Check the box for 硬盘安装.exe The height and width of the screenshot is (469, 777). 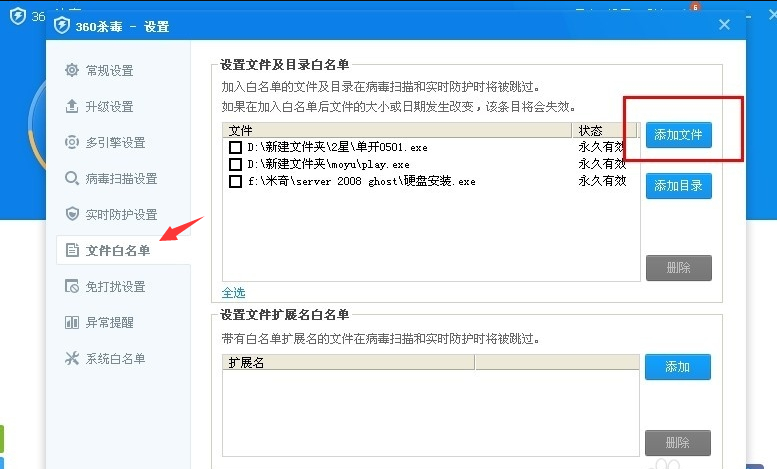point(235,181)
